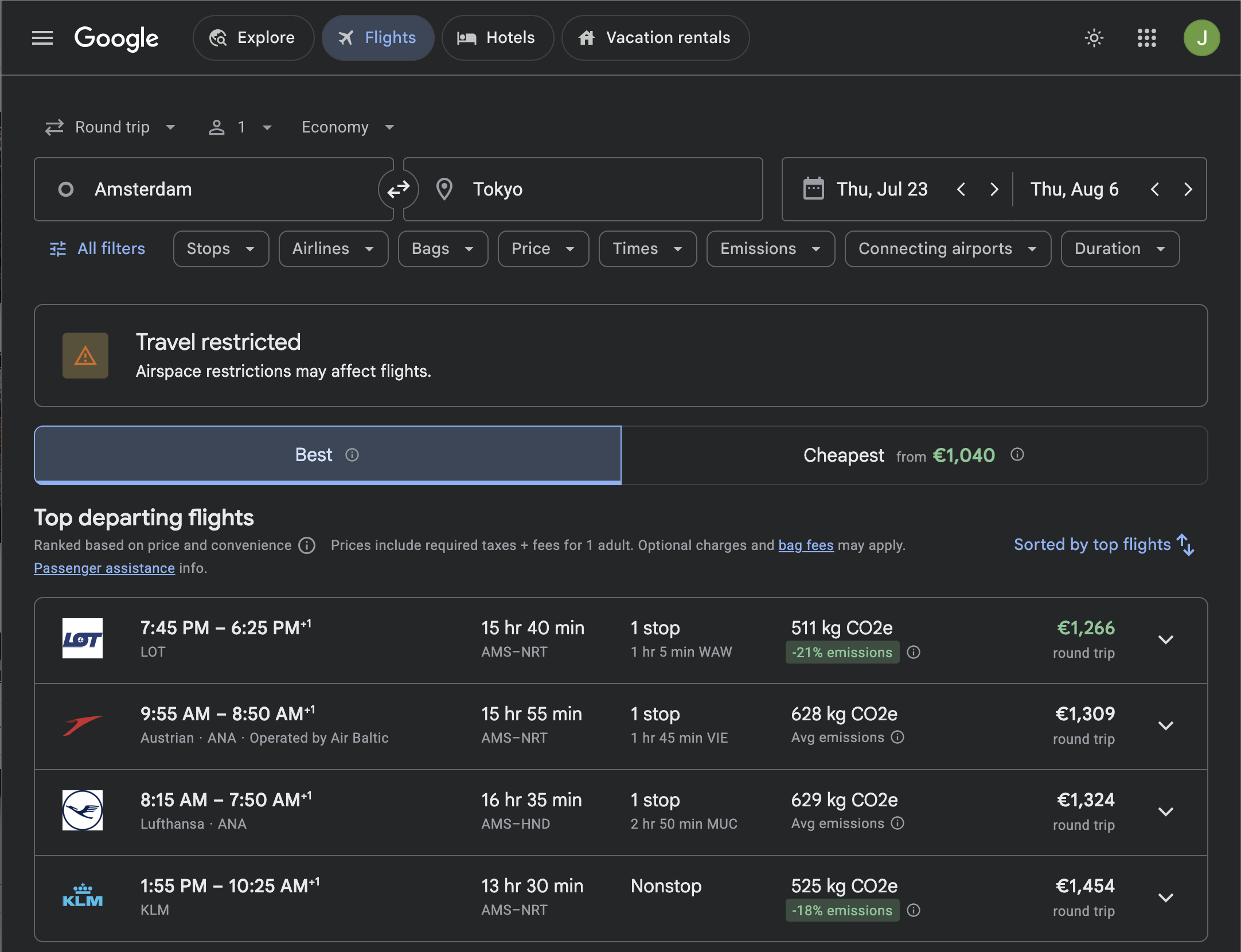Go to previous return date
Viewport: 1241px width, 952px height.
pos(1156,189)
